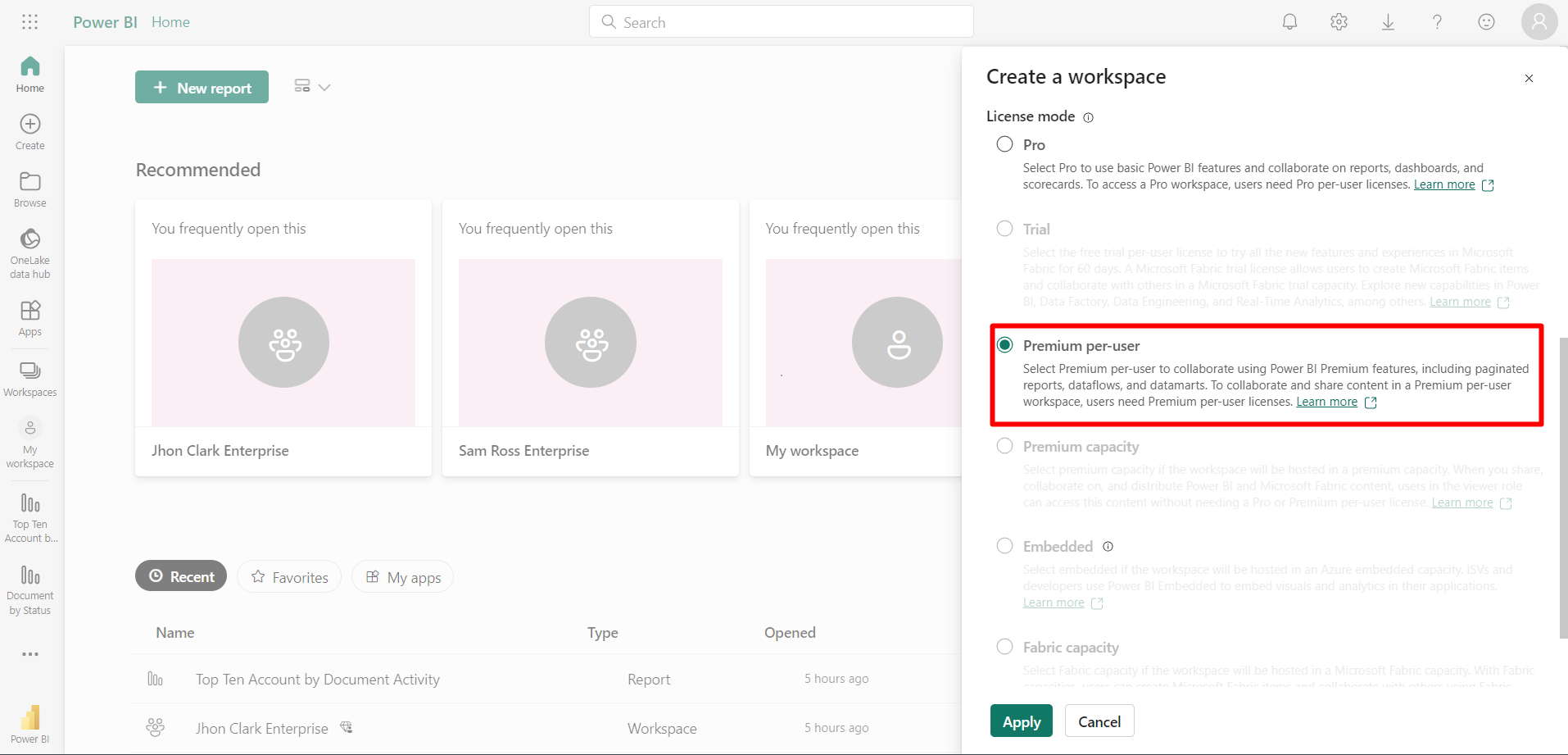Sort by the Type column header
Screen dimensions: 1568x755
coord(603,633)
